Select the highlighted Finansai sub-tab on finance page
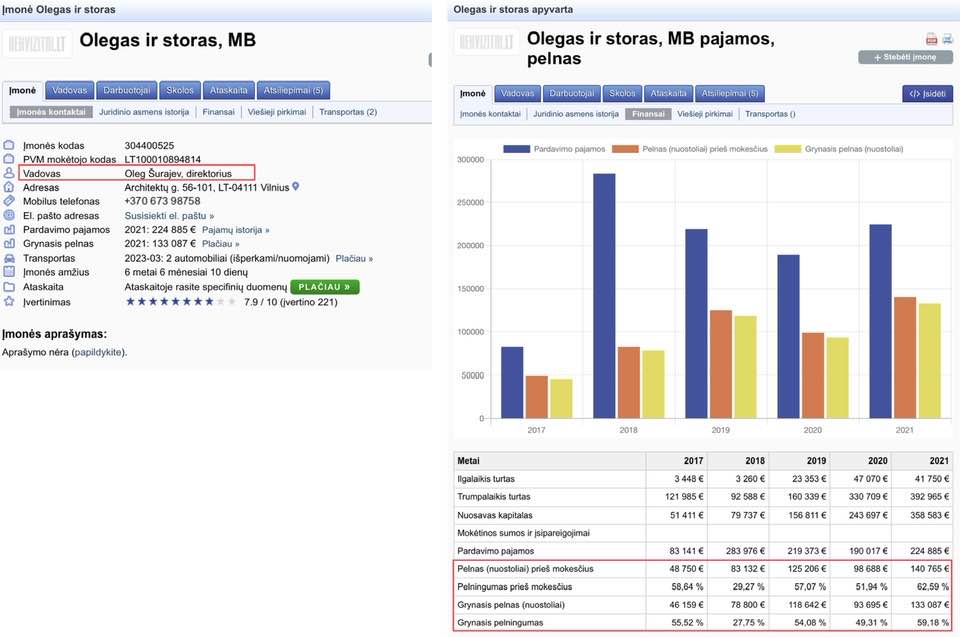 648,114
